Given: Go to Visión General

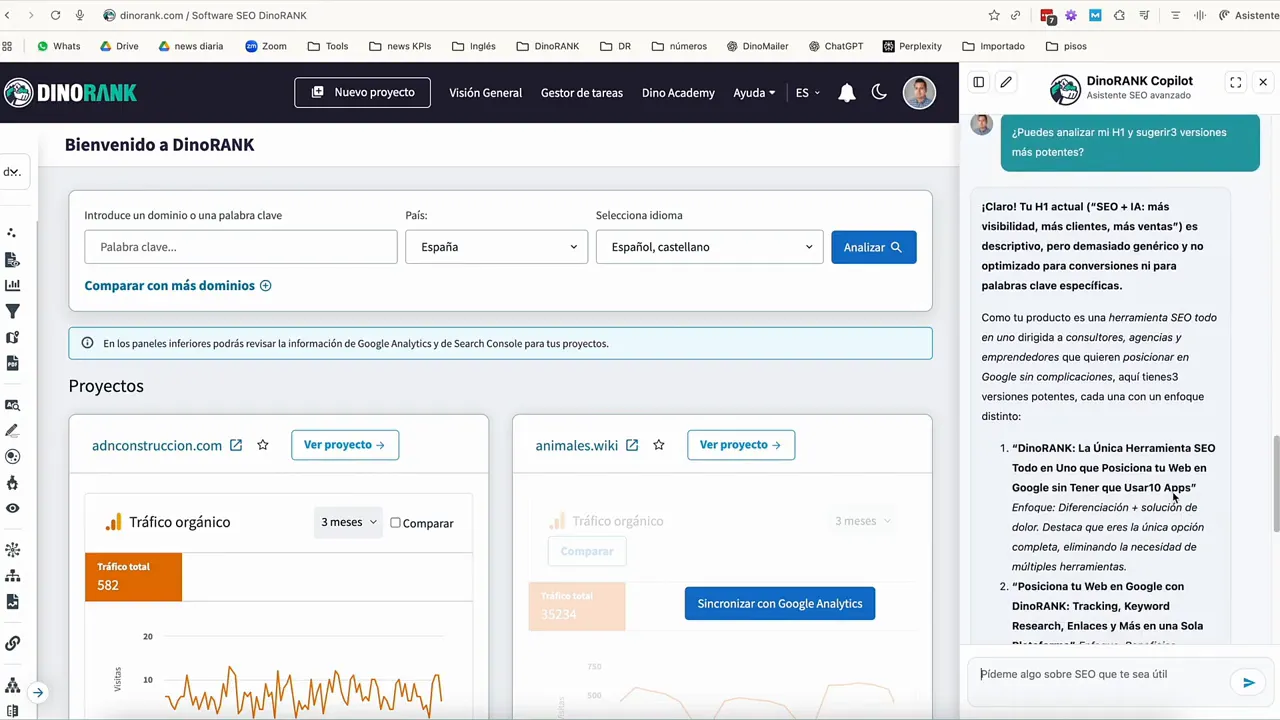Looking at the screenshot, I should (x=485, y=93).
